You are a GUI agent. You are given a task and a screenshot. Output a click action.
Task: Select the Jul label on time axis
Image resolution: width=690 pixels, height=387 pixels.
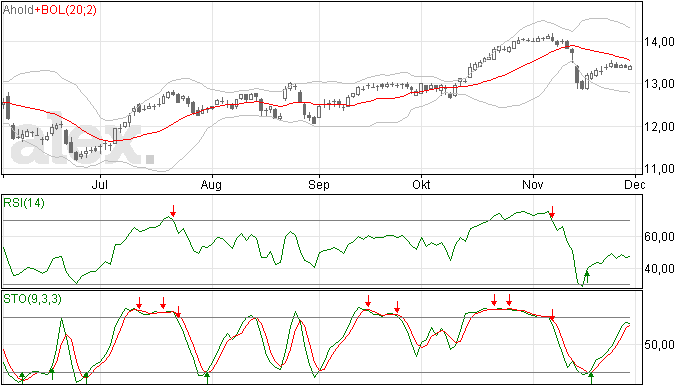(x=100, y=184)
